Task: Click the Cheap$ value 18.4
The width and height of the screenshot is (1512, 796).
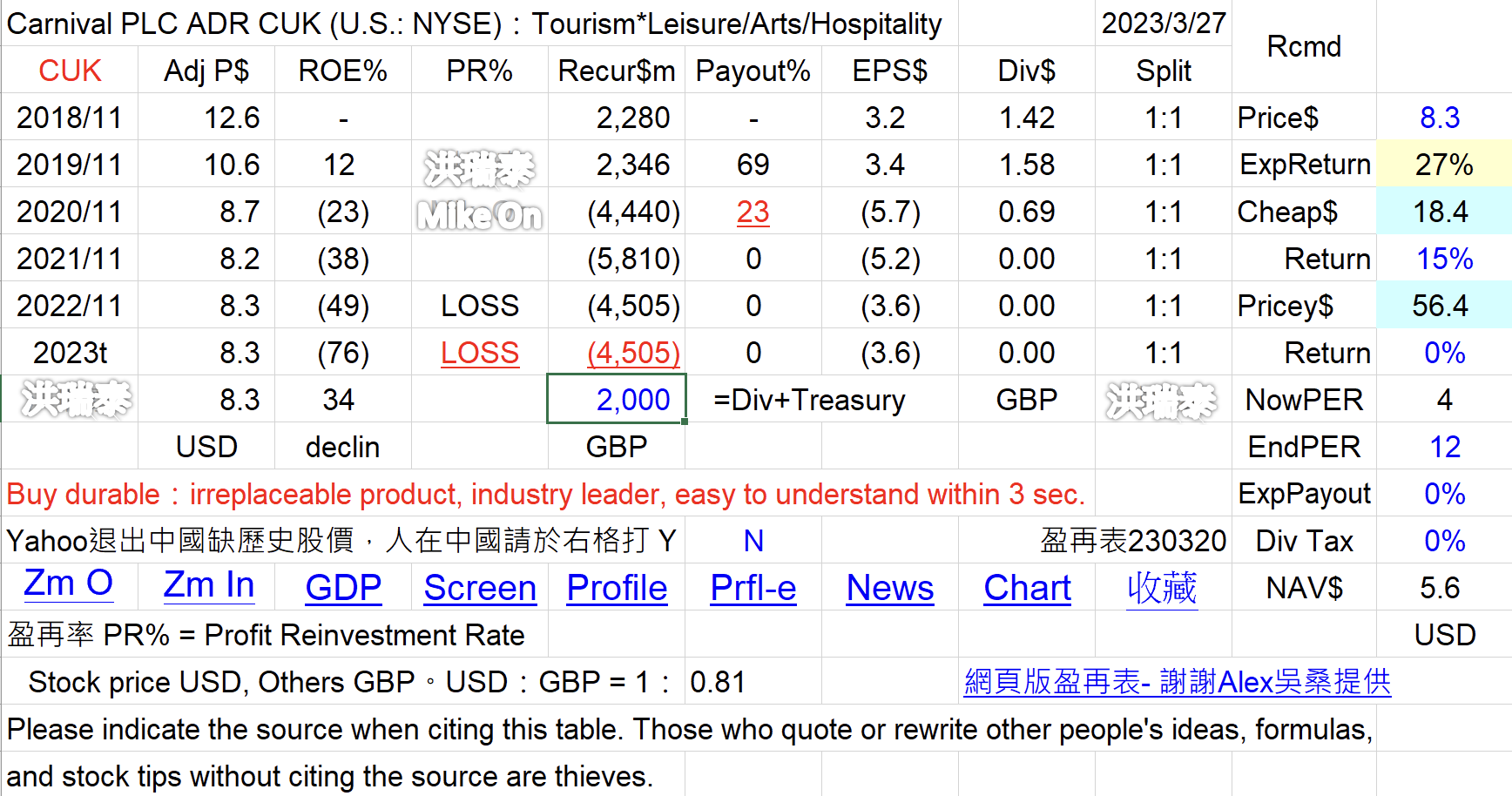Action: click(1444, 212)
